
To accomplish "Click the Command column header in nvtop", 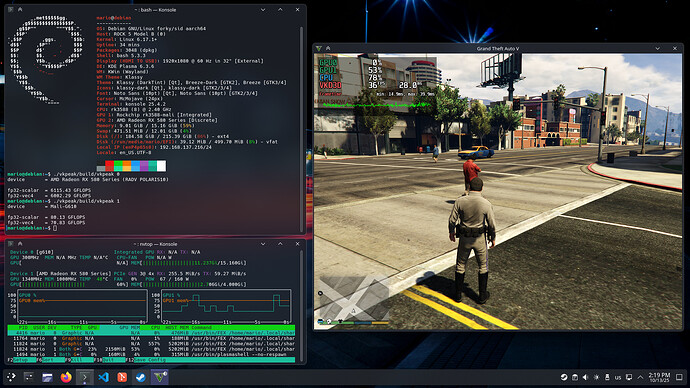I will click(201, 328).
